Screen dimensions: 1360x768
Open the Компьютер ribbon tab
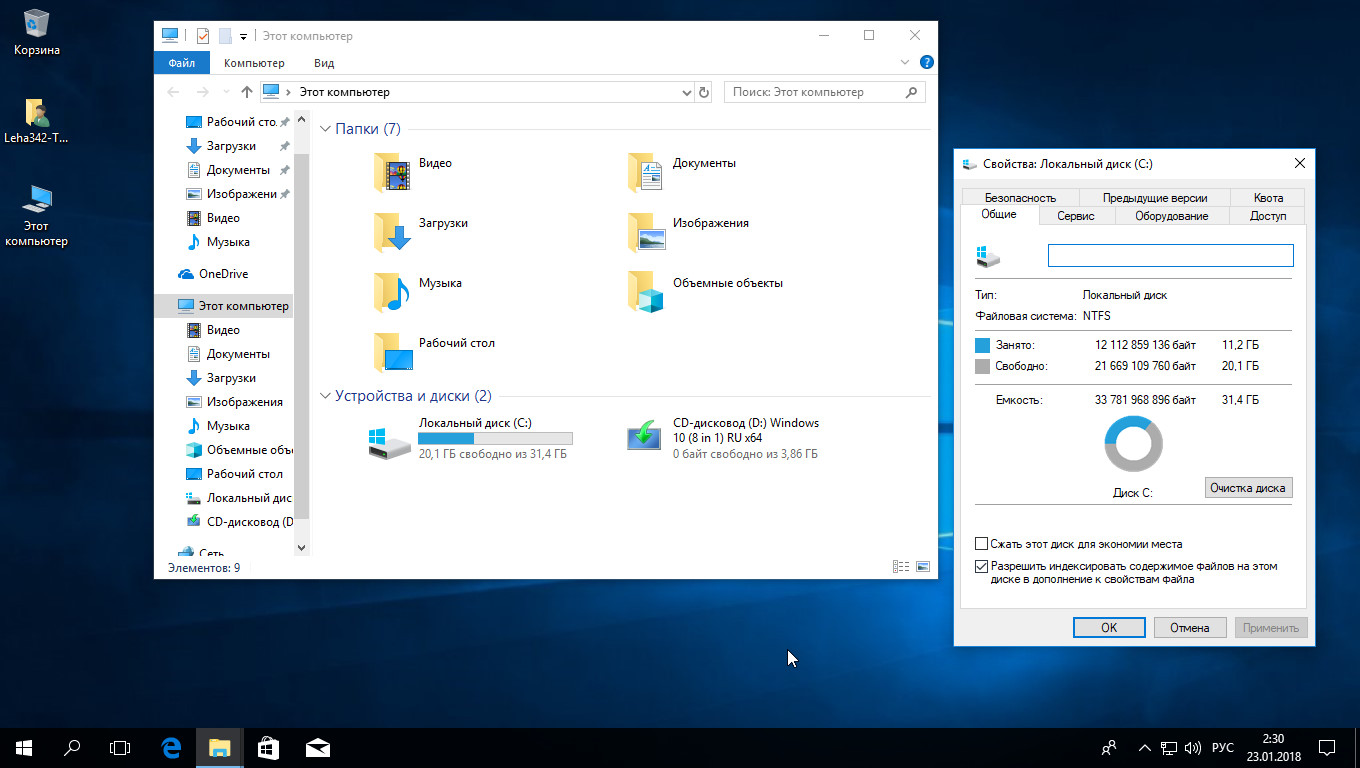tap(254, 63)
